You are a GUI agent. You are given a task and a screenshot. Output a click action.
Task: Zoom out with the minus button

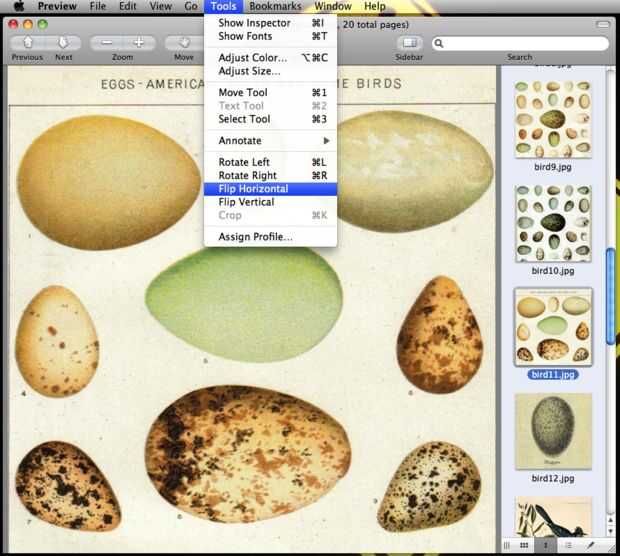[106, 43]
